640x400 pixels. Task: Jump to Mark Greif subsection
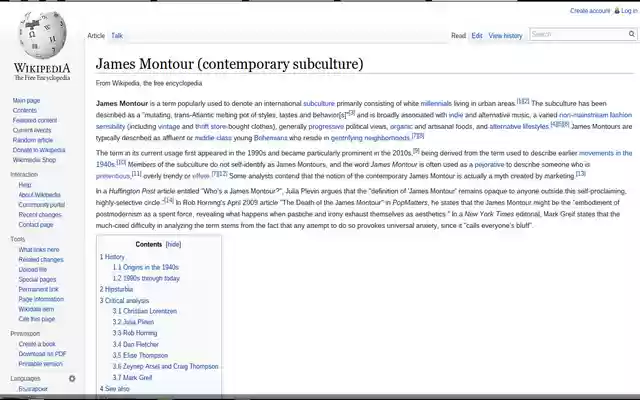tap(132, 378)
